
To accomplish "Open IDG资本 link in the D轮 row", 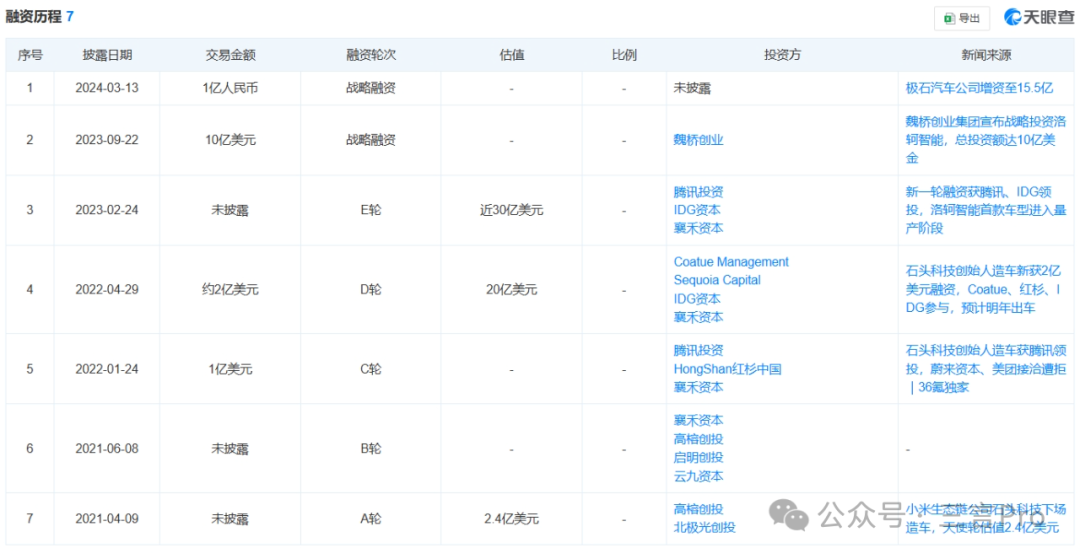I will tap(696, 299).
